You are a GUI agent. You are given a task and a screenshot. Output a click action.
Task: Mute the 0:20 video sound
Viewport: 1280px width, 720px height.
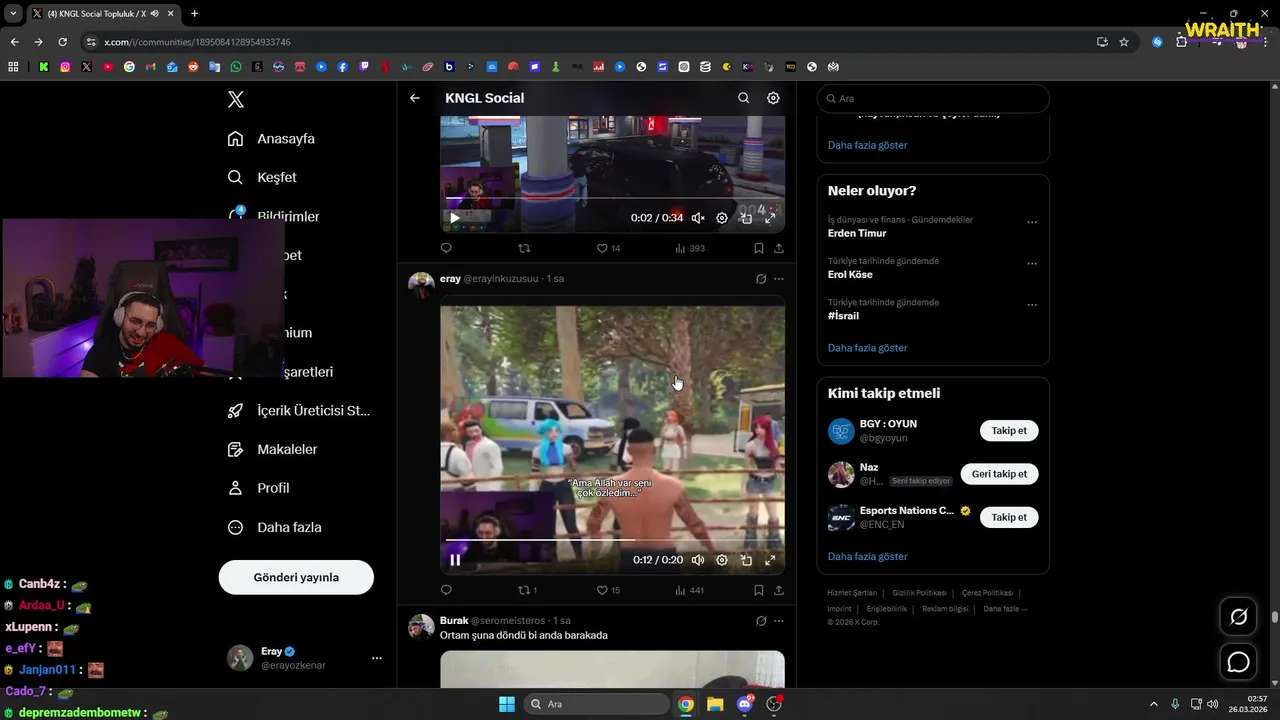point(698,560)
